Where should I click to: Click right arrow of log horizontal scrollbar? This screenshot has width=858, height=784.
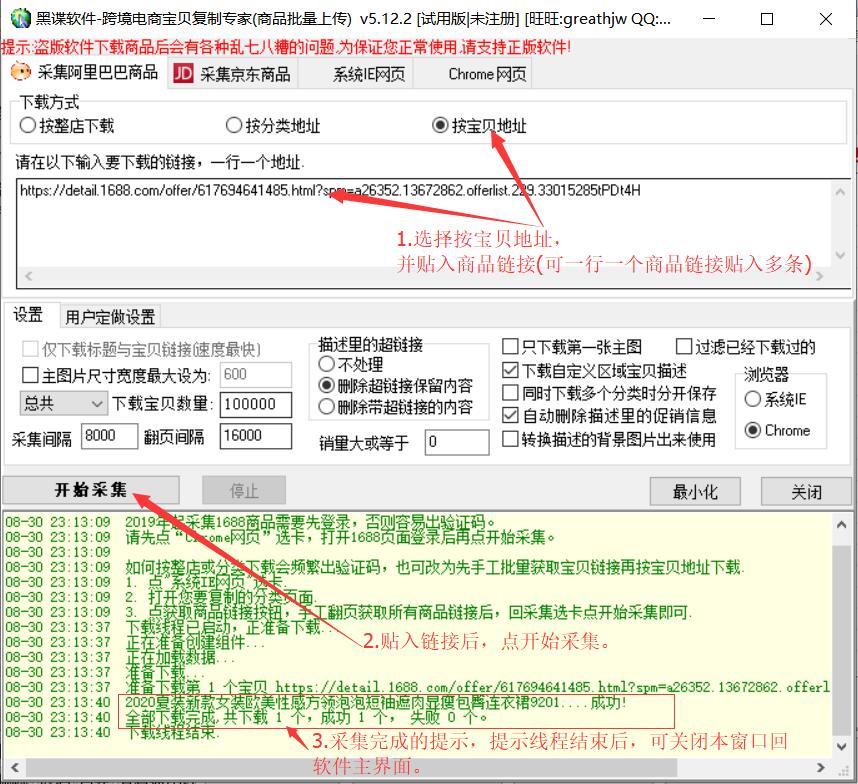(821, 767)
